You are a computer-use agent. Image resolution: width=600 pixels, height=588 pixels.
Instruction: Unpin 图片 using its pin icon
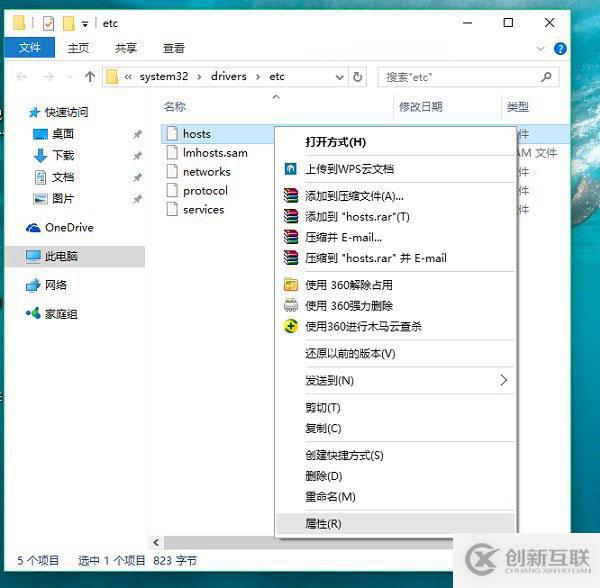[x=137, y=199]
